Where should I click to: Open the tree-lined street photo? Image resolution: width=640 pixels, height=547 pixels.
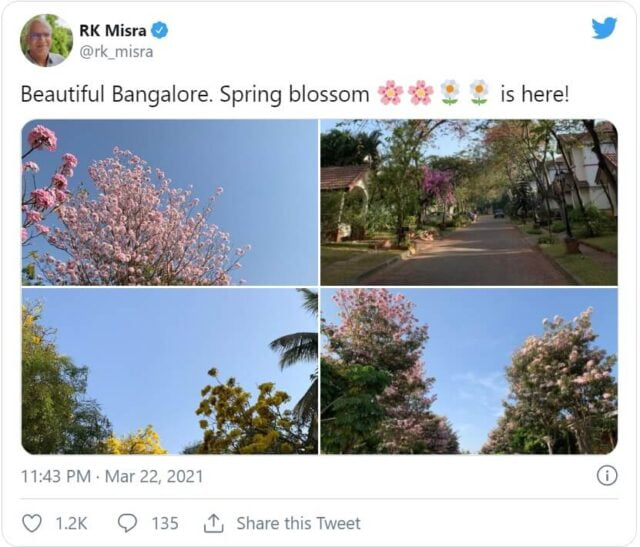coord(468,202)
